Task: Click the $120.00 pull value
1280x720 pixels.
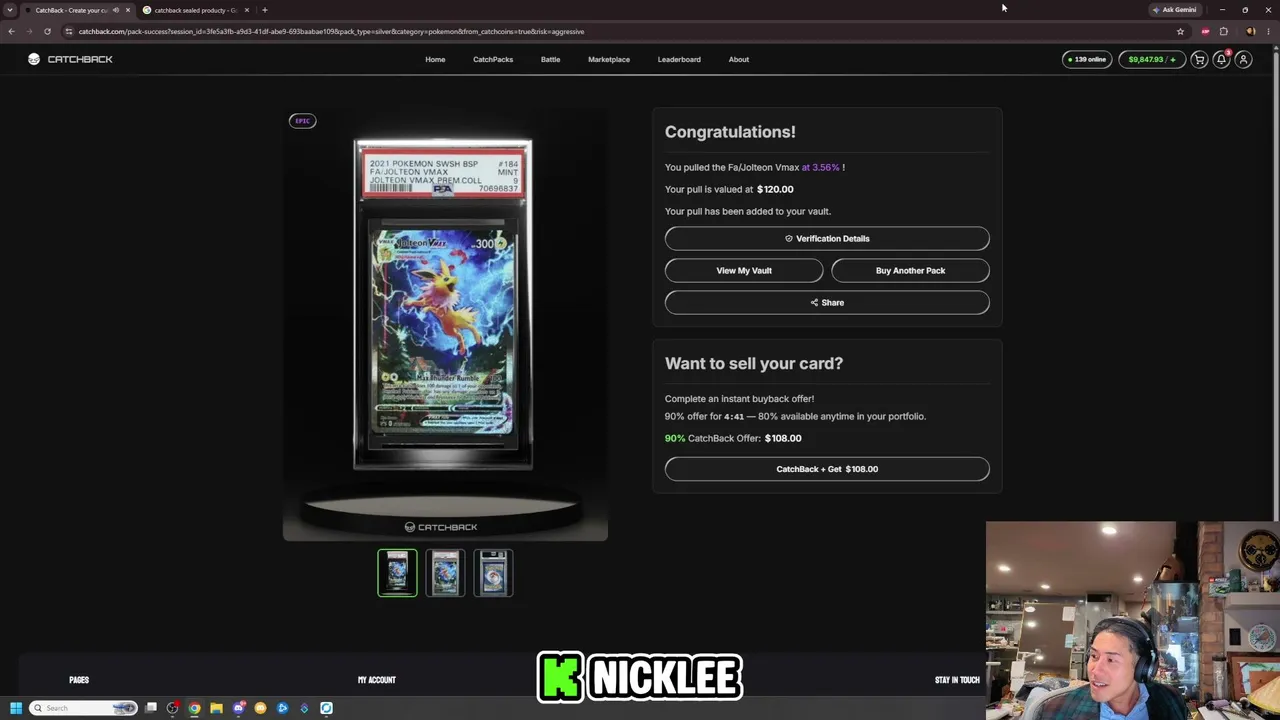Action: point(775,189)
